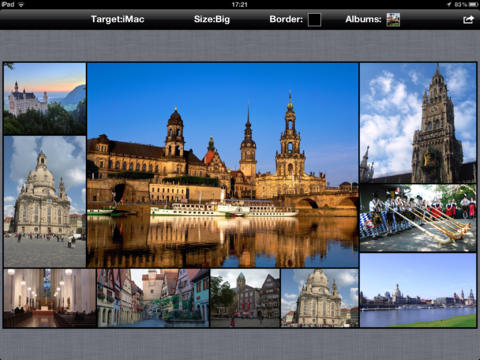Tap the 17:21 clock in status bar

tap(240, 4)
